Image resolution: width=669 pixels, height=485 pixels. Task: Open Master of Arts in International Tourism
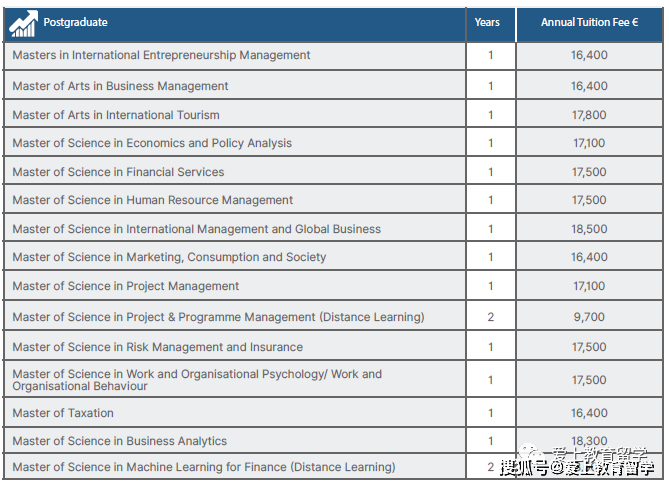(x=116, y=115)
